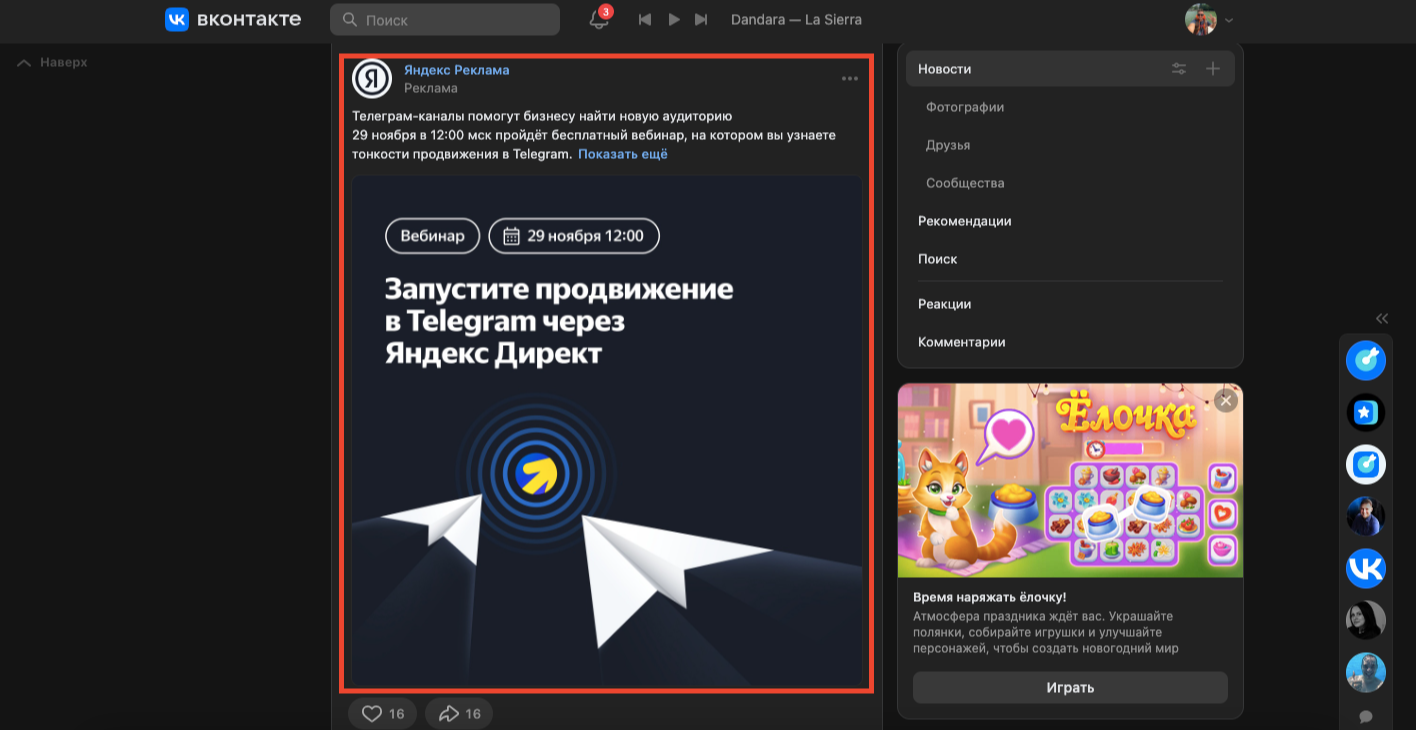Click the Играть button
Image resolution: width=1416 pixels, height=731 pixels.
pyautogui.click(x=1070, y=688)
